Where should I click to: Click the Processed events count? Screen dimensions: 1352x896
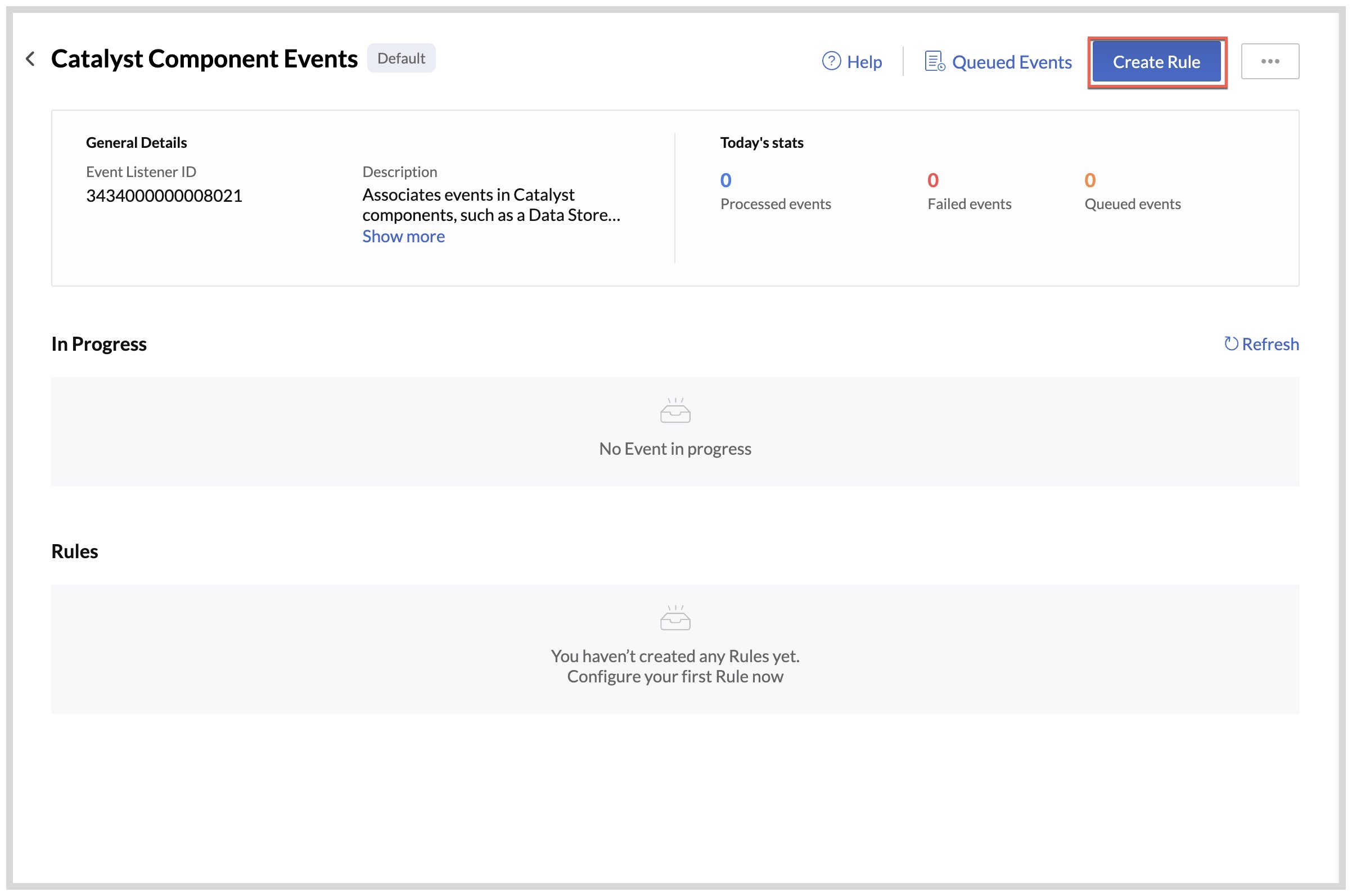coord(725,179)
